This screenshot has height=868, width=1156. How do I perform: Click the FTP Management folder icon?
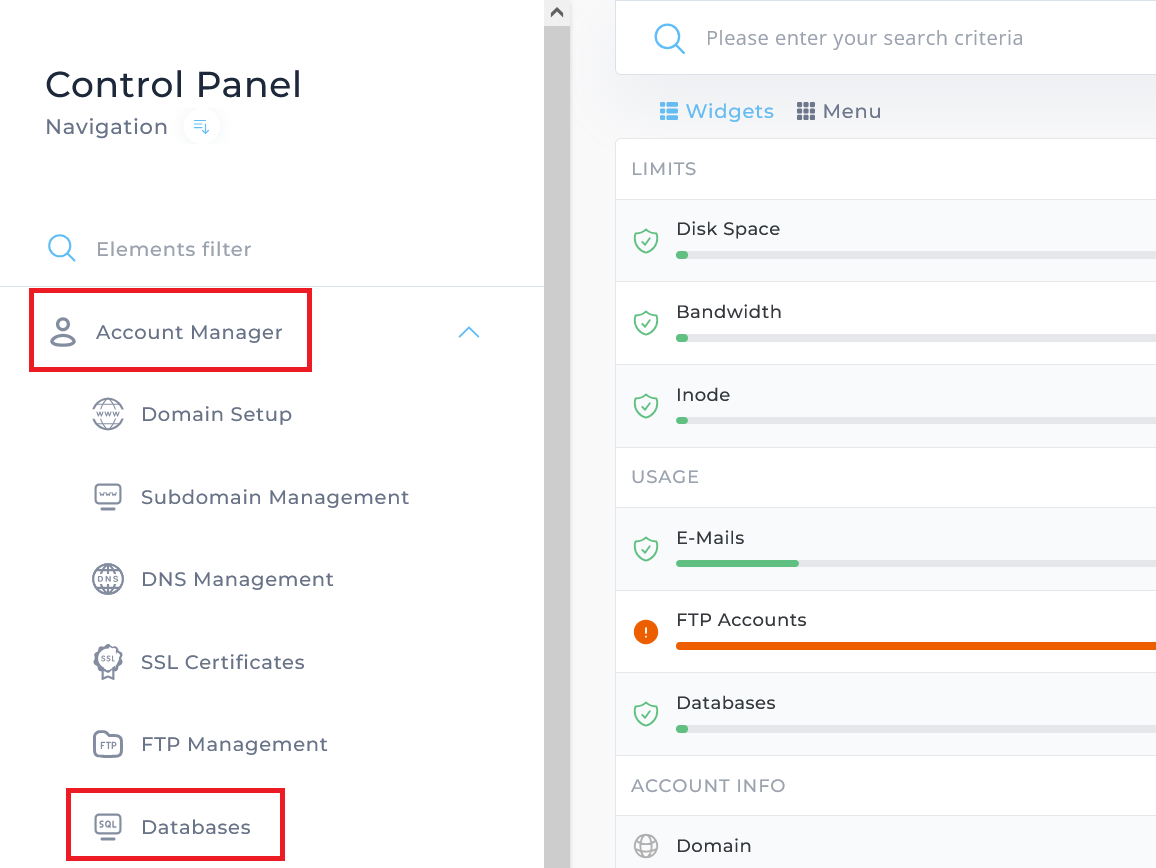point(108,744)
